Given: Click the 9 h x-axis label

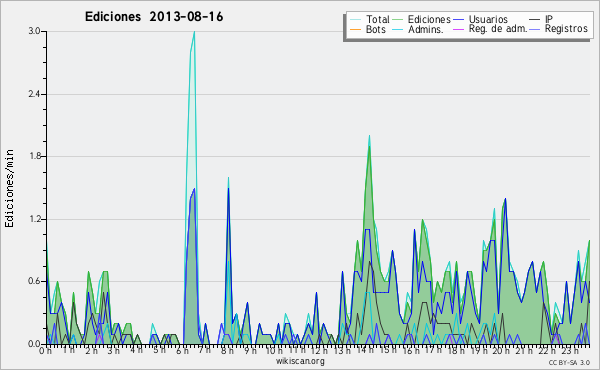Looking at the screenshot, I should (x=250, y=350).
